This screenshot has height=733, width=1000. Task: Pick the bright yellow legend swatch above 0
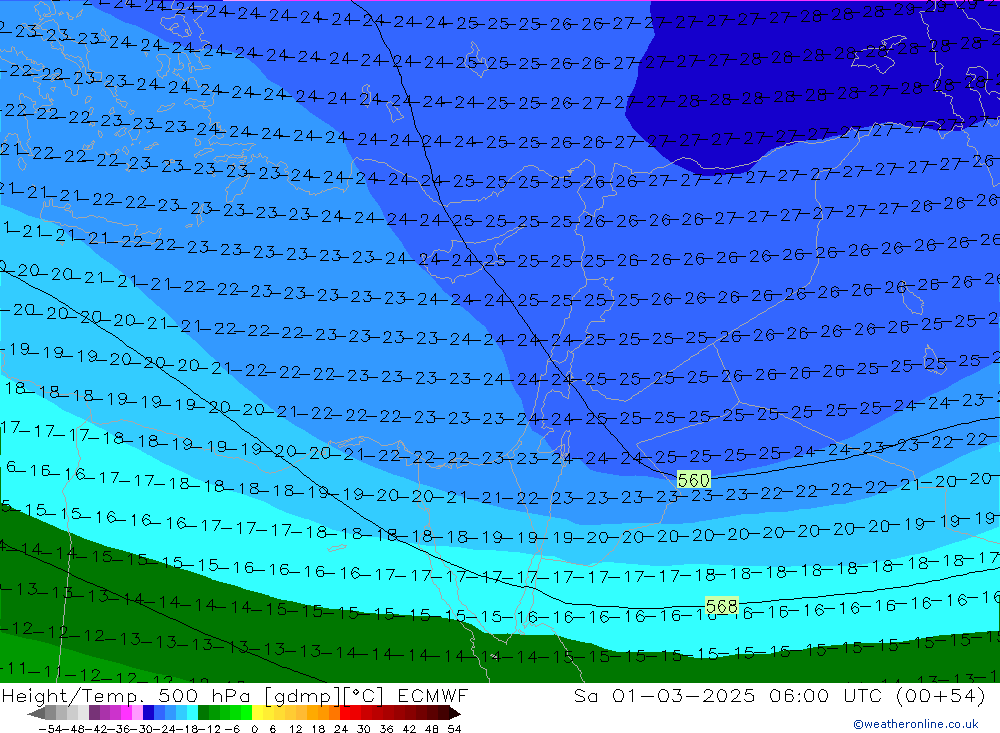click(257, 713)
